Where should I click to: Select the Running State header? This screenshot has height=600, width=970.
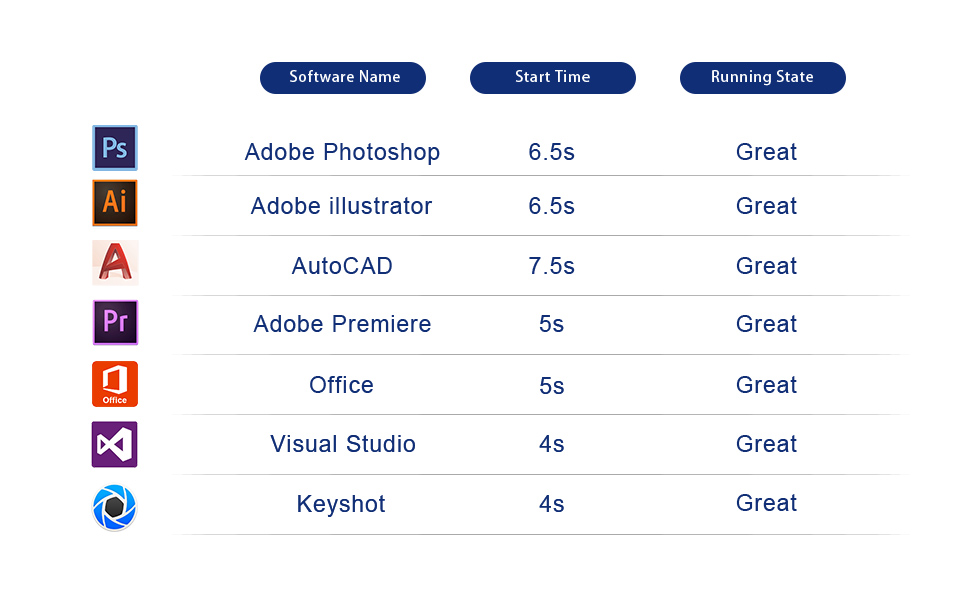(762, 78)
